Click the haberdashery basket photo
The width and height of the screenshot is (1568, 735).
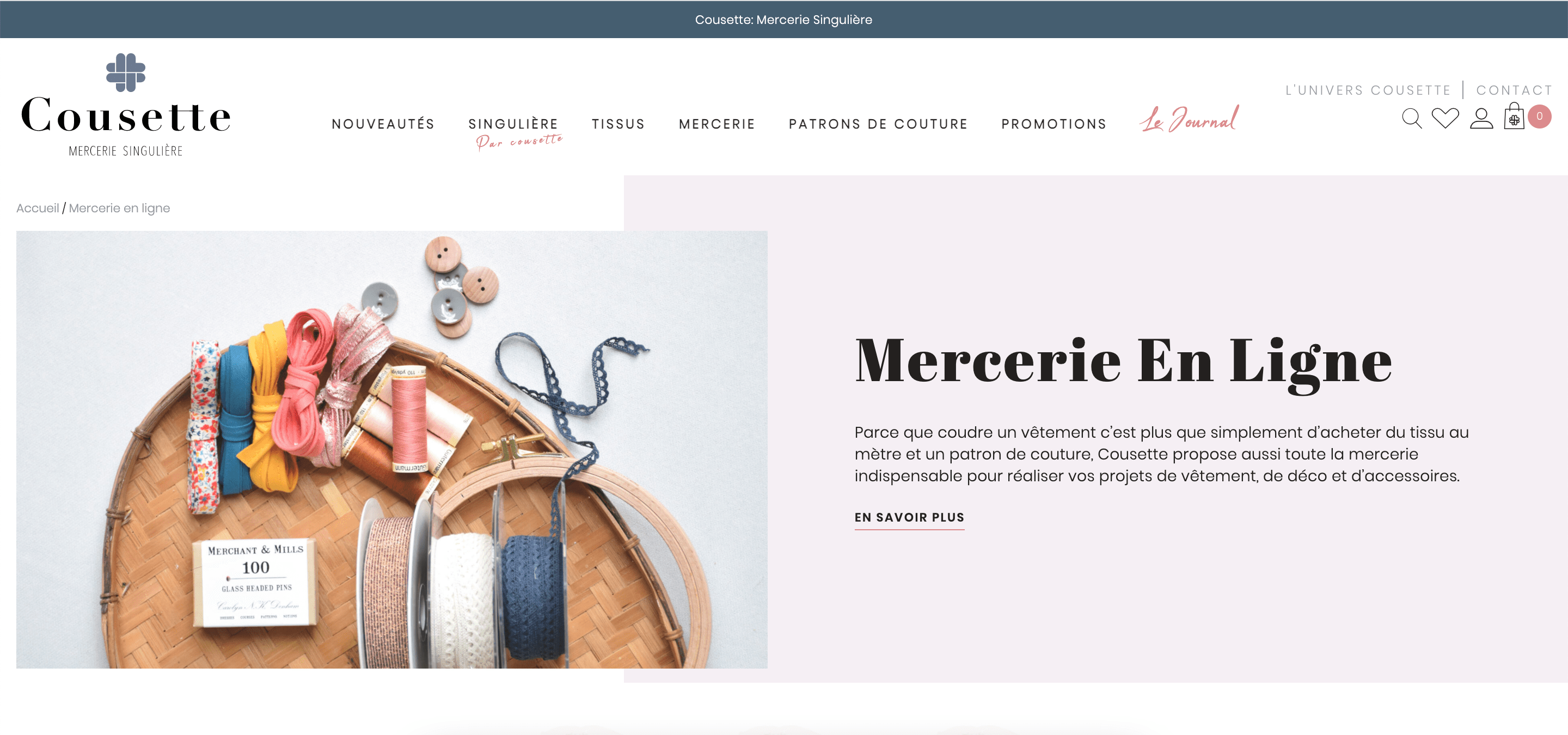391,450
